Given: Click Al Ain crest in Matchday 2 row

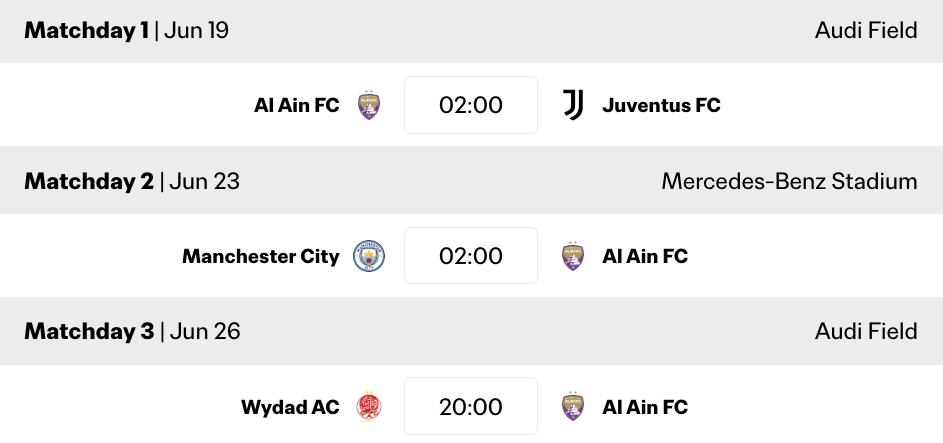Looking at the screenshot, I should point(573,257).
